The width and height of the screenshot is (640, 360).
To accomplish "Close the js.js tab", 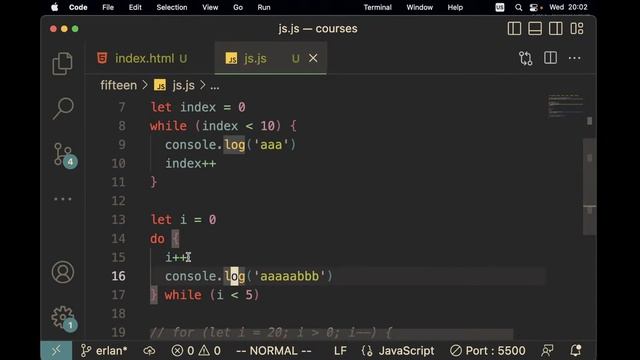I will [313, 58].
